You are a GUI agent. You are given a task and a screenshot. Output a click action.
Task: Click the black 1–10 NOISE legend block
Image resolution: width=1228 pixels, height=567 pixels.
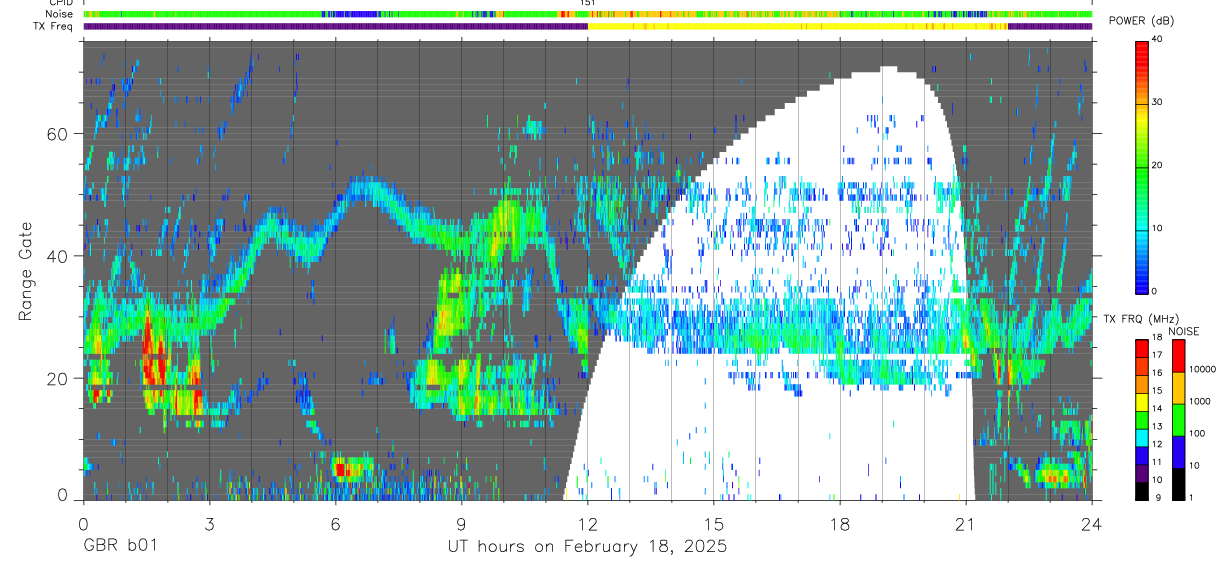(1179, 484)
